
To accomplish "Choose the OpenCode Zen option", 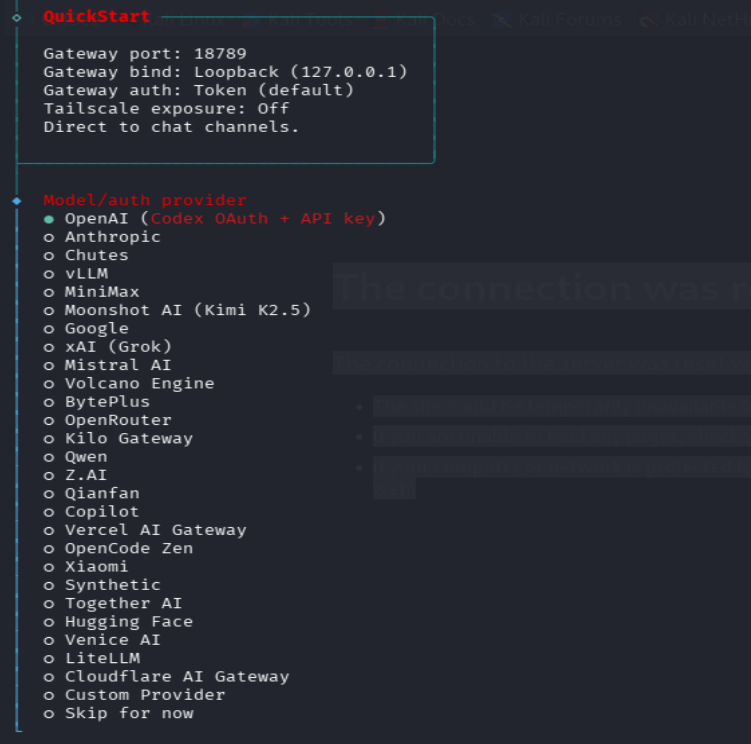I will (x=118, y=549).
